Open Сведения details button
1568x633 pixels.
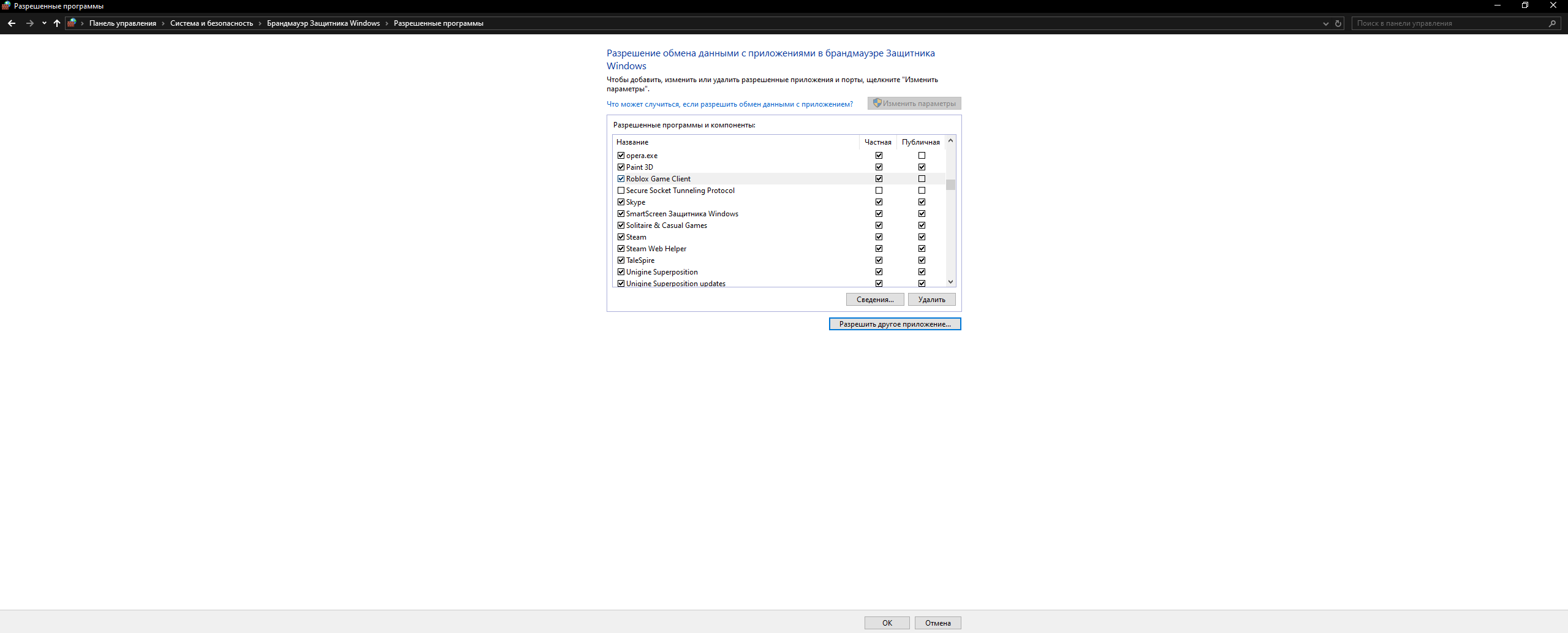click(875, 300)
